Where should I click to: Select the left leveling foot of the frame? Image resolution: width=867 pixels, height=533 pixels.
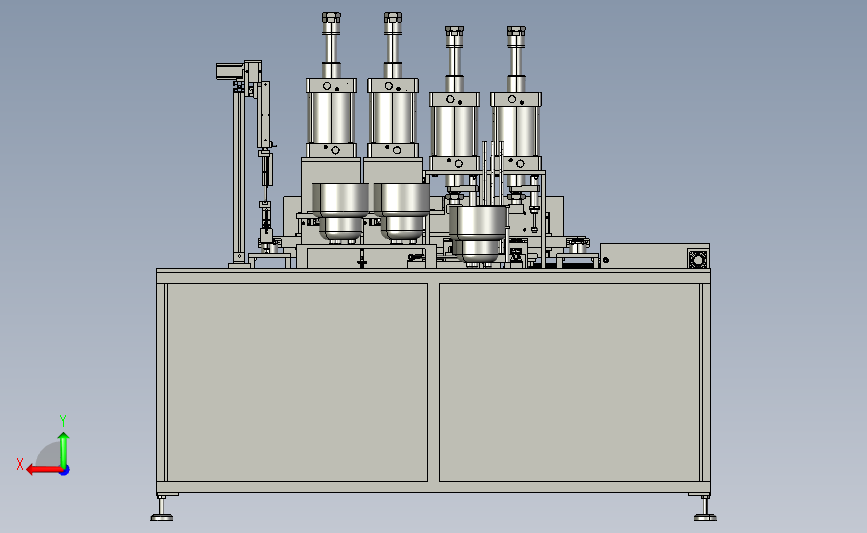pyautogui.click(x=161, y=510)
